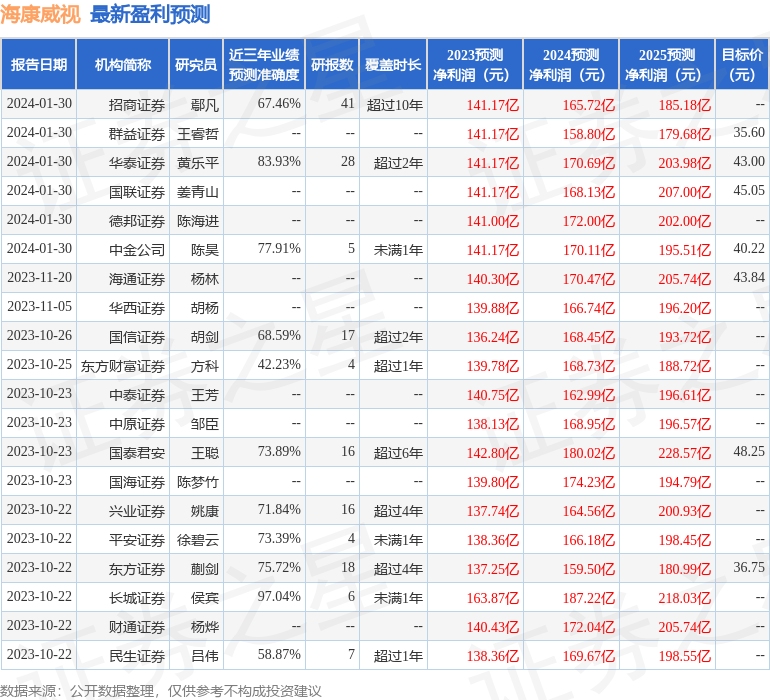Click the 2024预测净利润 column header

click(x=571, y=64)
